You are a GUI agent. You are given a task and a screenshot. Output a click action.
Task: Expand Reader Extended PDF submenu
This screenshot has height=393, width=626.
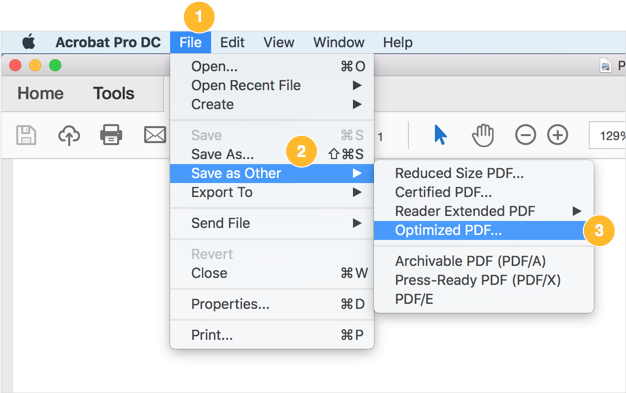(484, 211)
